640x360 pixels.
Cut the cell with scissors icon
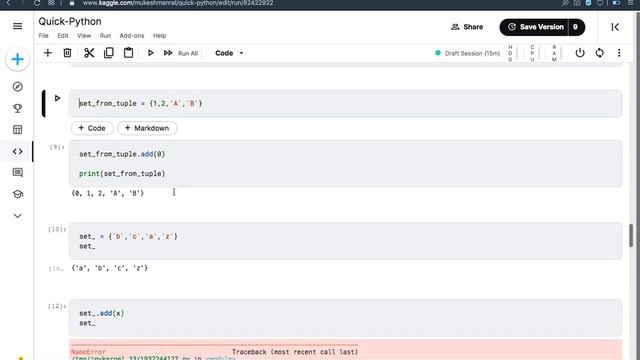click(89, 53)
